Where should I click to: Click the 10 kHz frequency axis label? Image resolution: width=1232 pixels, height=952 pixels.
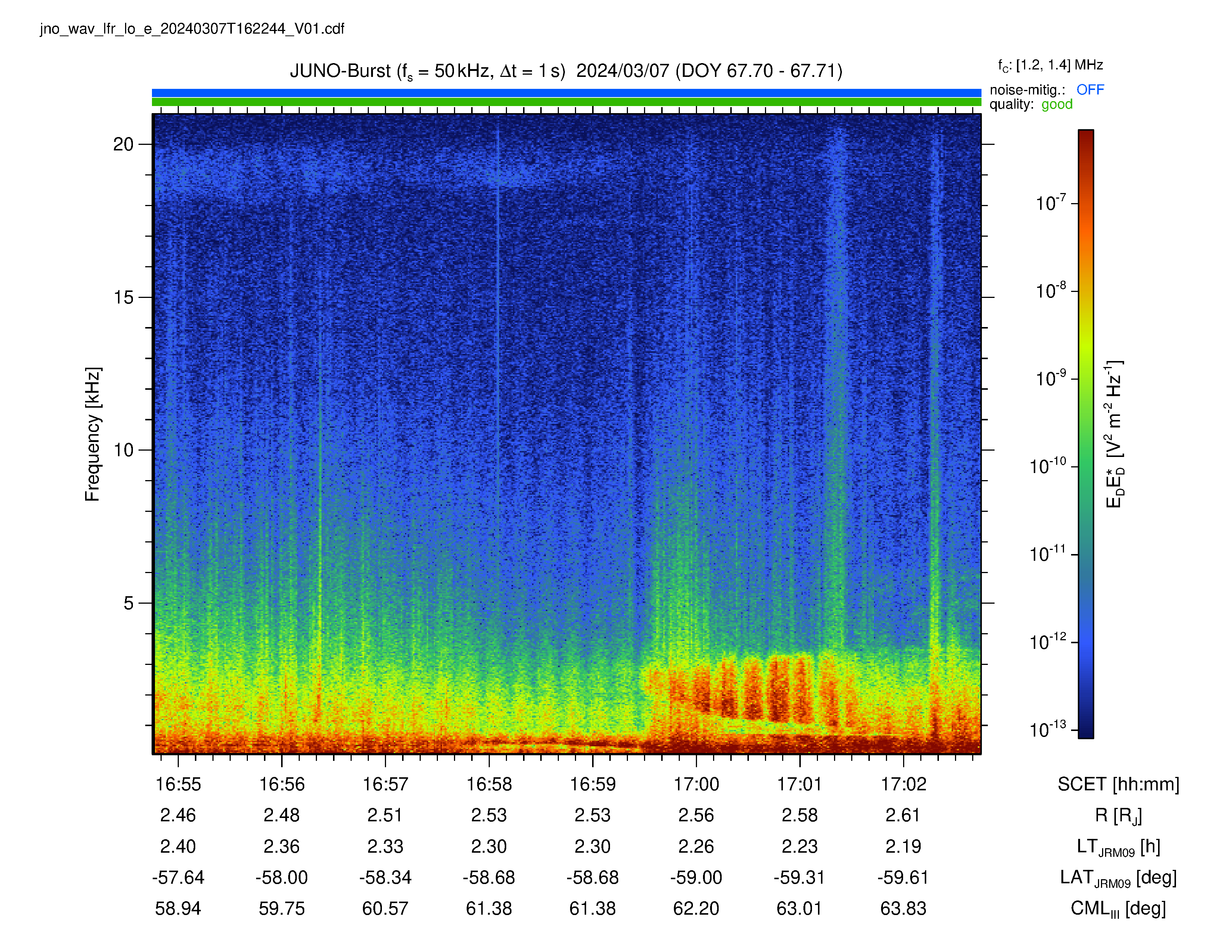[123, 450]
